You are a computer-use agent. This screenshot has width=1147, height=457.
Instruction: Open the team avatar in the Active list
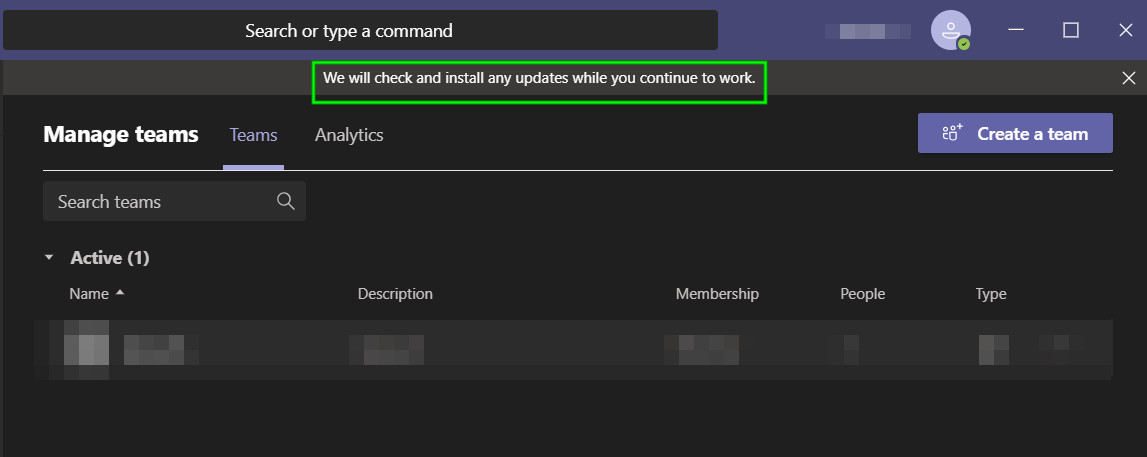(86, 349)
